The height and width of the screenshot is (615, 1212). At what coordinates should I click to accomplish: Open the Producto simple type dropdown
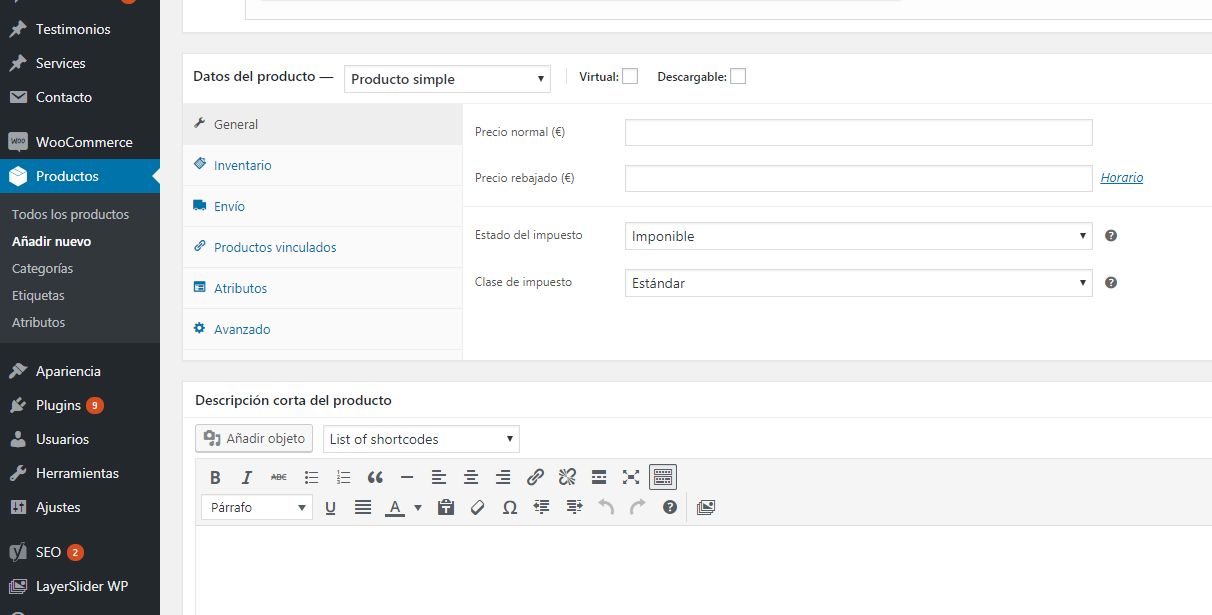coord(448,79)
